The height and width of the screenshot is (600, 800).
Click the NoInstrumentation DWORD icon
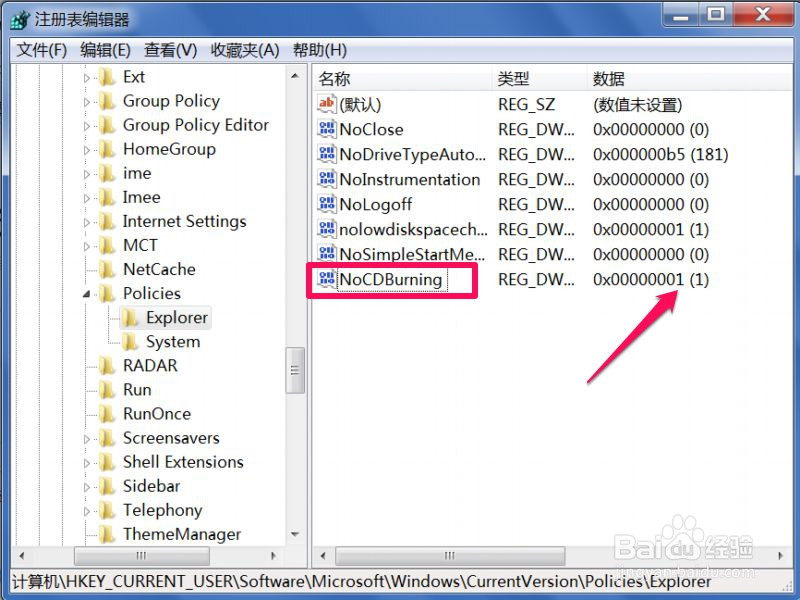pyautogui.click(x=327, y=179)
